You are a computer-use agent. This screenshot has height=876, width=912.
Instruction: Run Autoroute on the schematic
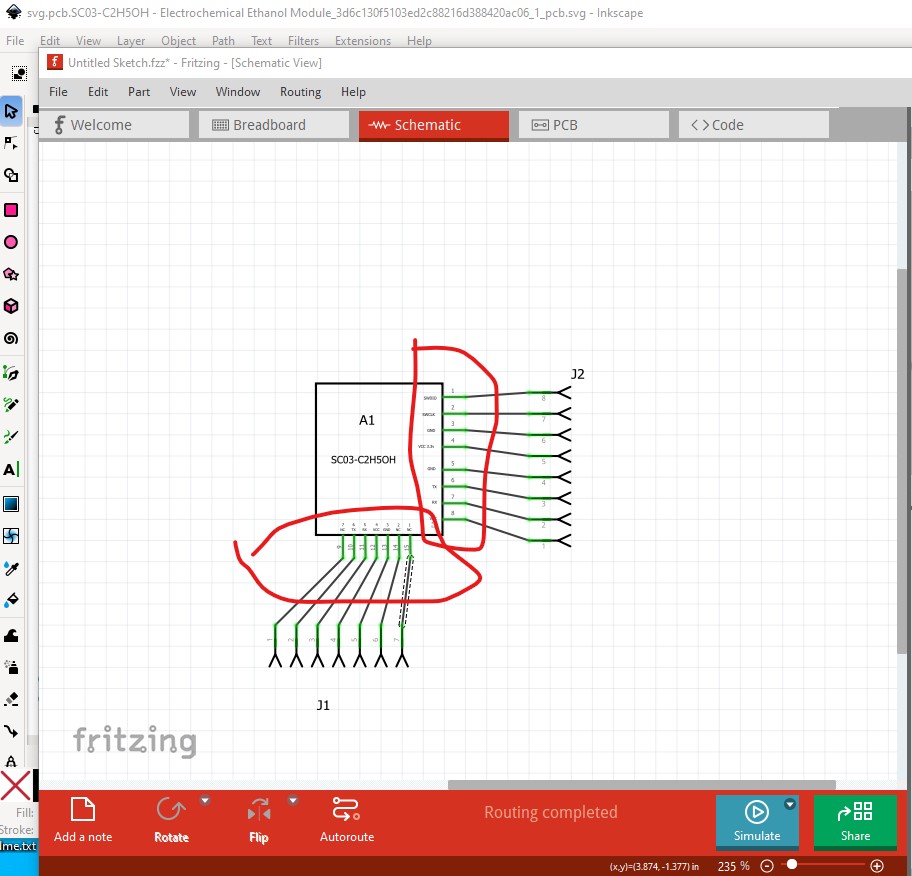point(347,820)
